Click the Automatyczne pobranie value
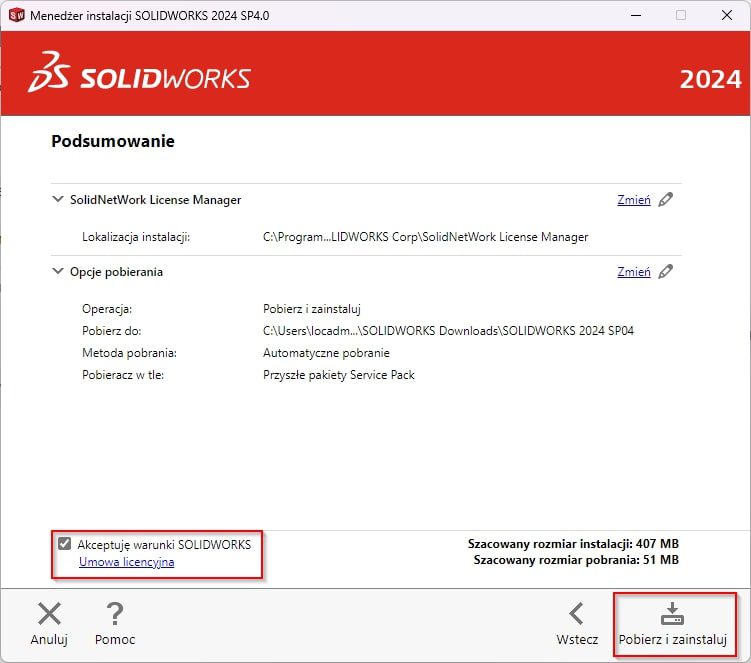 click(x=326, y=353)
